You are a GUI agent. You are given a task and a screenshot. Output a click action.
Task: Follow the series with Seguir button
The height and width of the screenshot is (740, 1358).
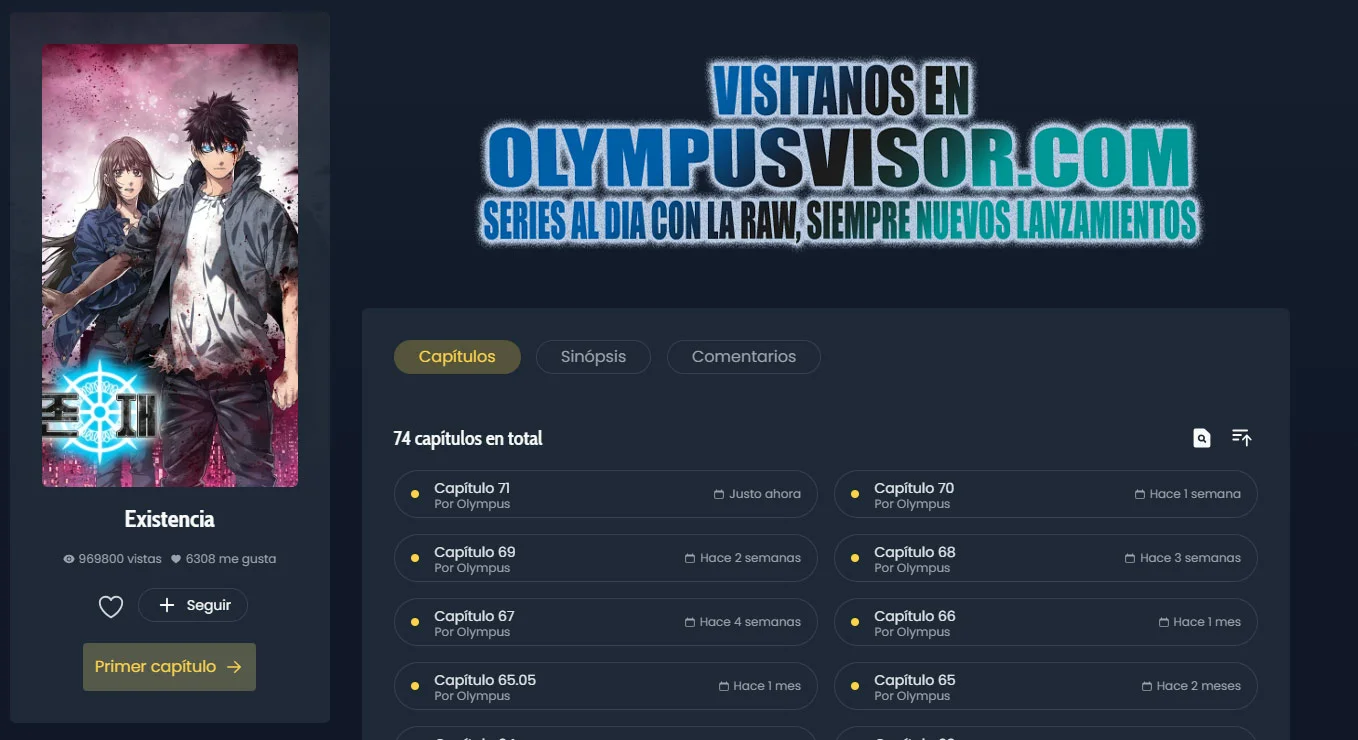tap(193, 605)
